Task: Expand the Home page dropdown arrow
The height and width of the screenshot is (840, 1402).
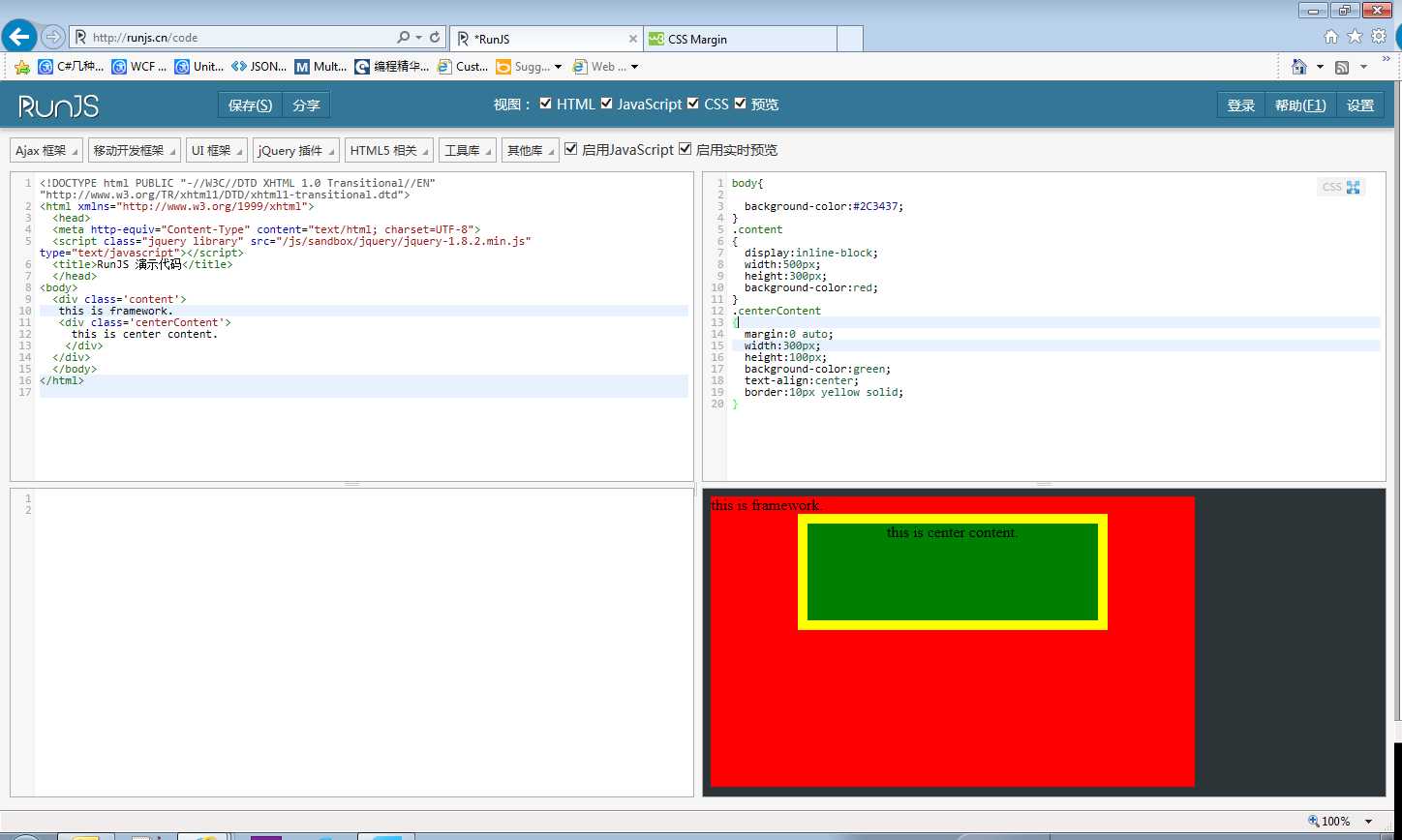Action: pos(1319,68)
